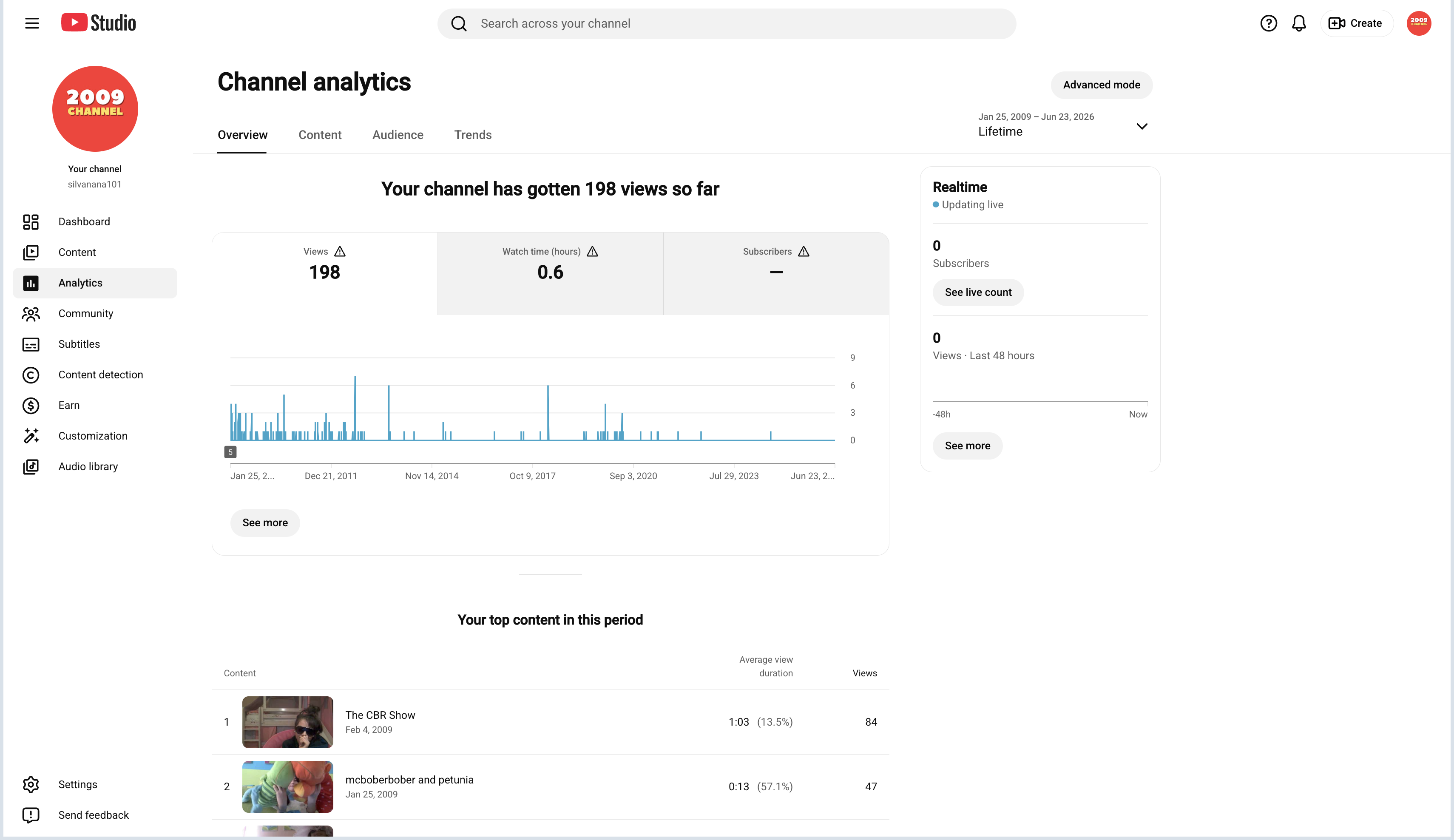Click the Settings label in sidebar
Viewport: 1454px width, 840px height.
[x=78, y=784]
